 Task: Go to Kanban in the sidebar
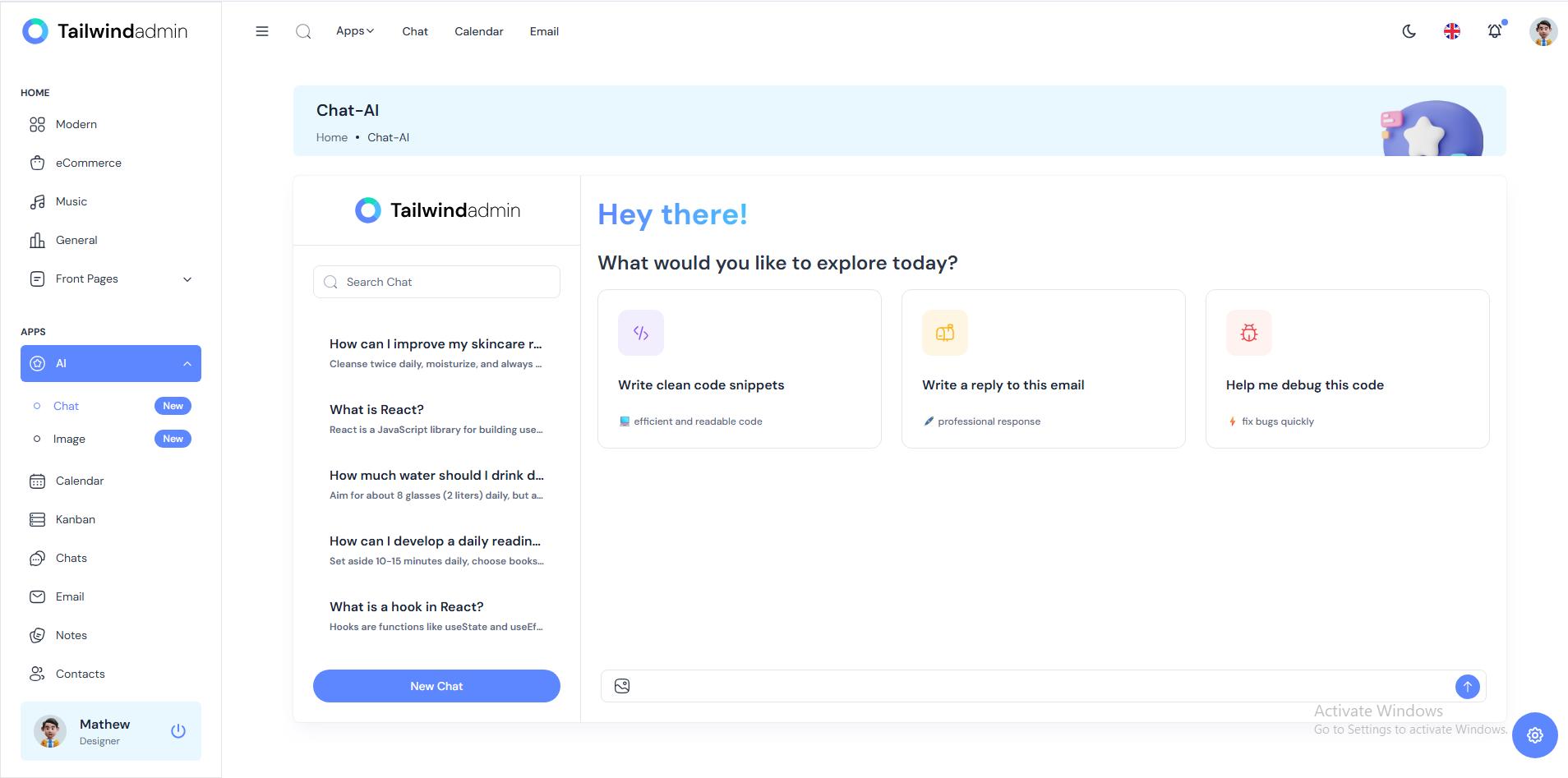click(x=76, y=519)
